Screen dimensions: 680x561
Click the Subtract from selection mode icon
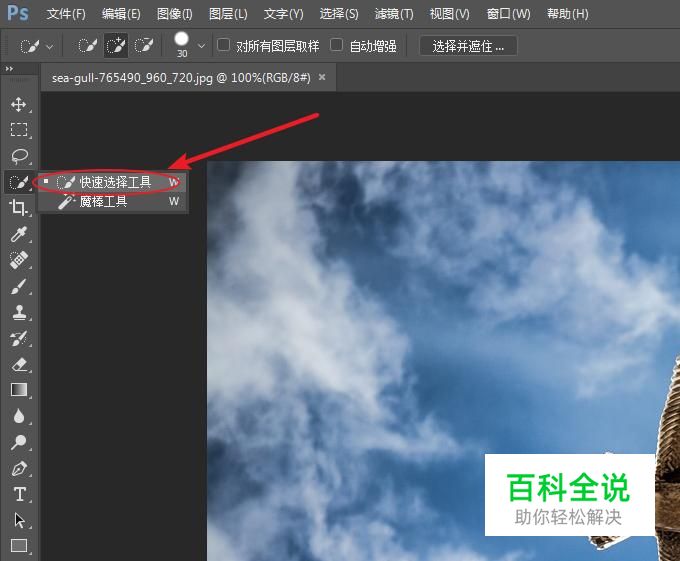tap(144, 45)
